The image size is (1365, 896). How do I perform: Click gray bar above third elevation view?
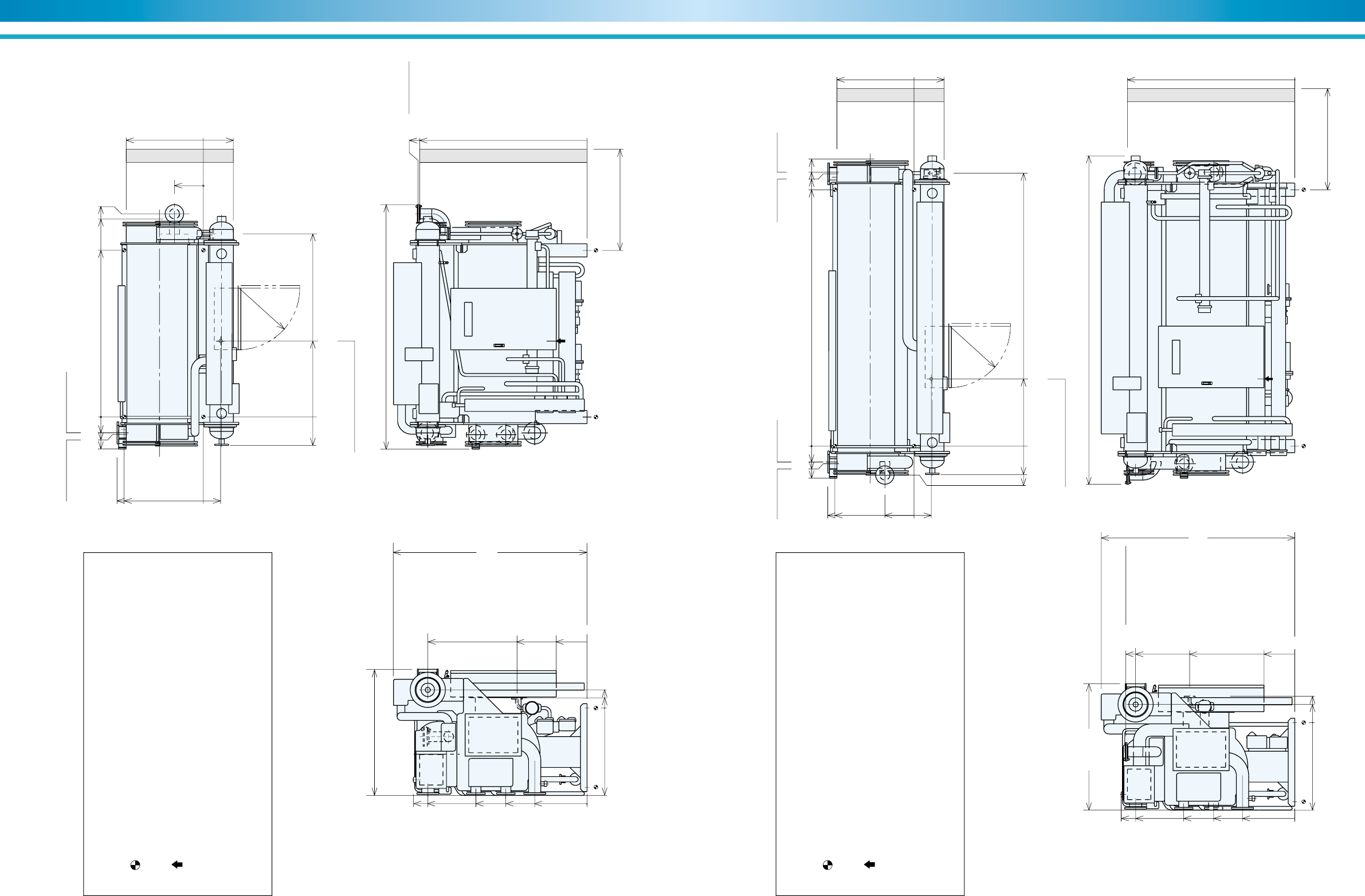click(890, 95)
